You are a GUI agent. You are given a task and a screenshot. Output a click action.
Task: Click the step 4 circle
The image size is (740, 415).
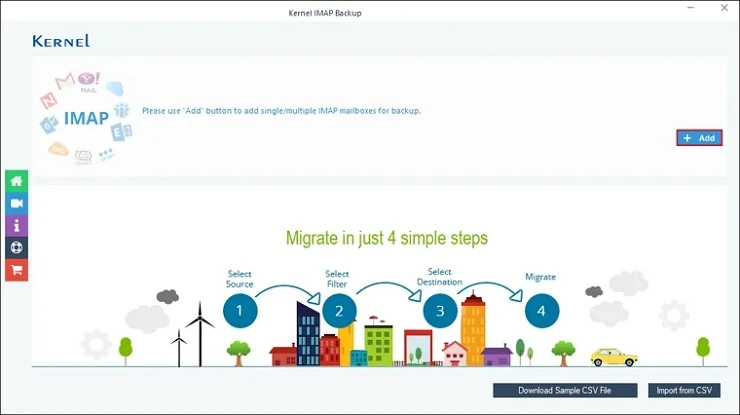click(x=541, y=311)
